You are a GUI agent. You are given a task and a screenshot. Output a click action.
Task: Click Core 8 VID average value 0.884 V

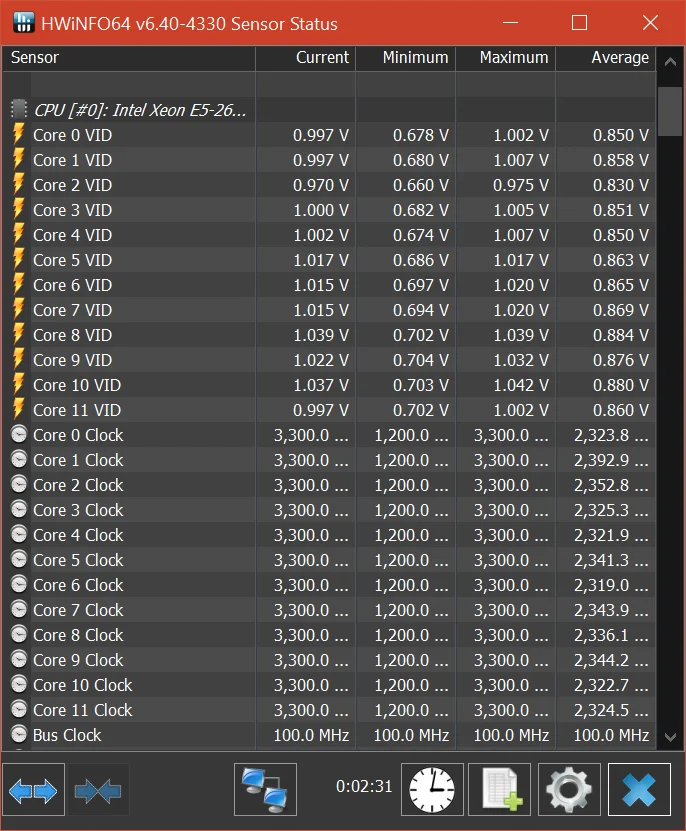tap(621, 335)
